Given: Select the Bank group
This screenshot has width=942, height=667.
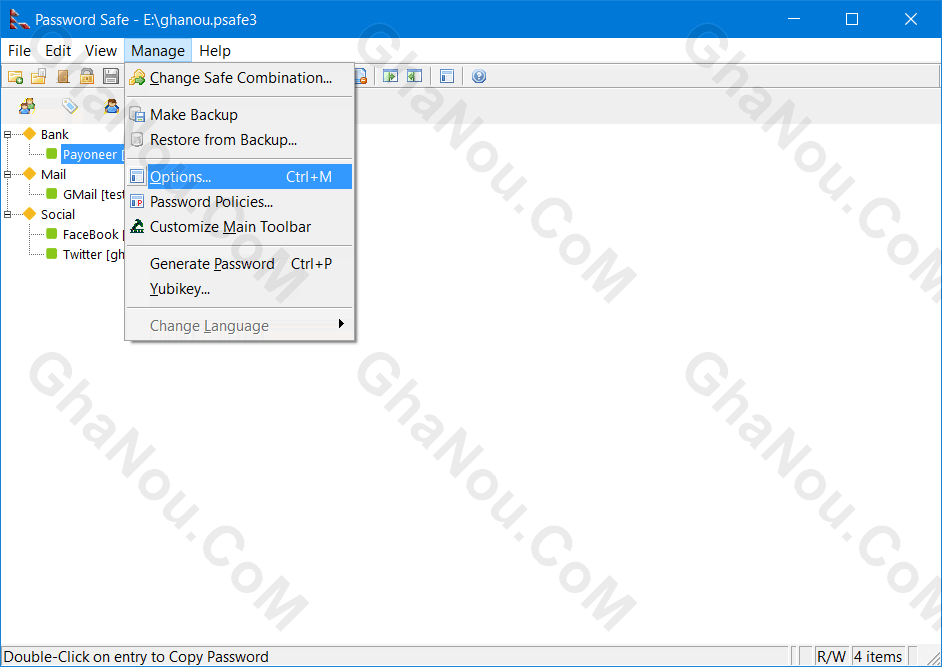Looking at the screenshot, I should (x=55, y=135).
